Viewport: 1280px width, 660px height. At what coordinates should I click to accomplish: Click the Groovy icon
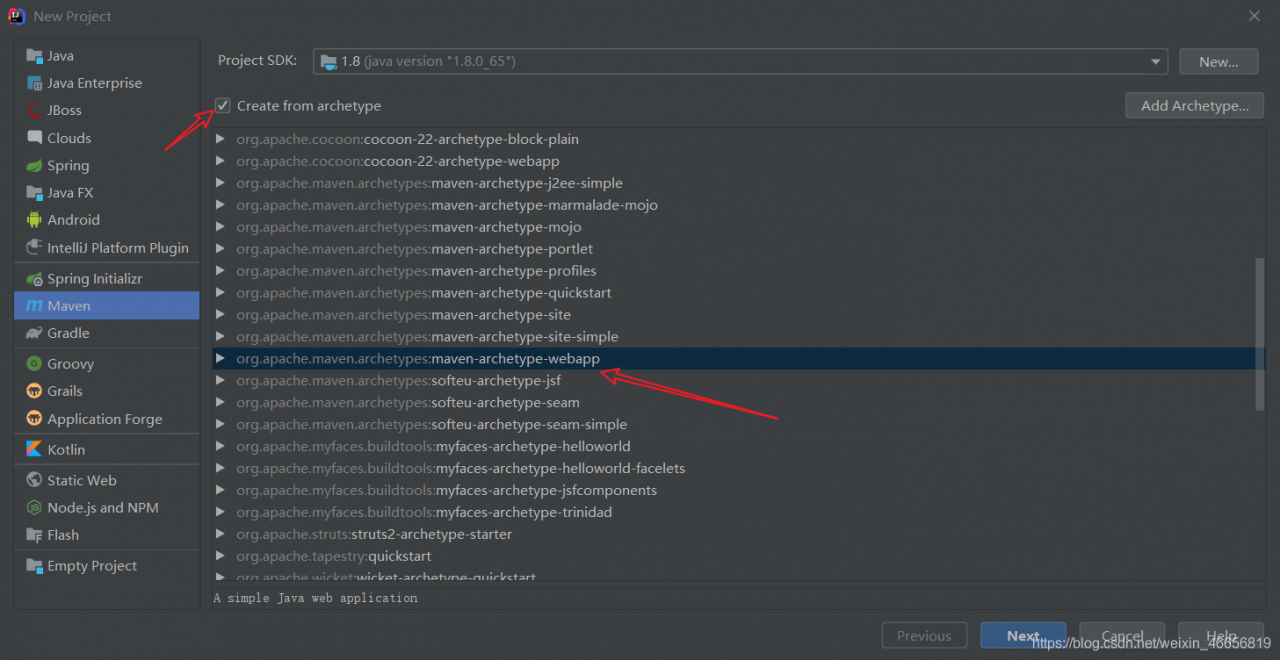point(34,364)
